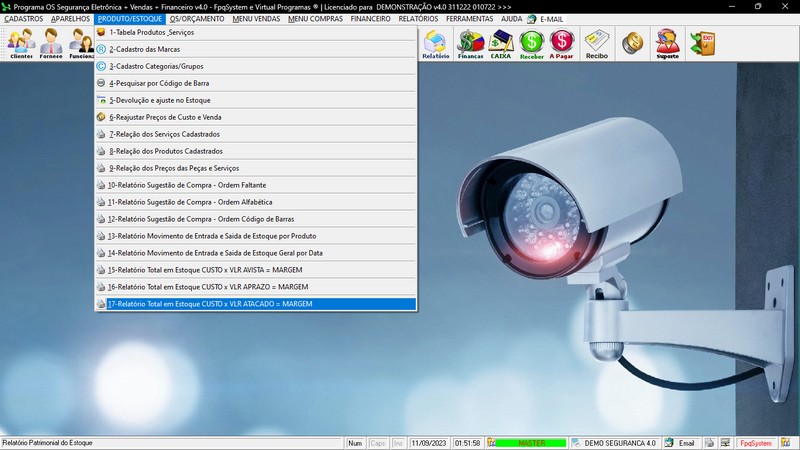Image resolution: width=800 pixels, height=450 pixels.
Task: Click the Caps indicator in status bar
Action: coord(378,443)
